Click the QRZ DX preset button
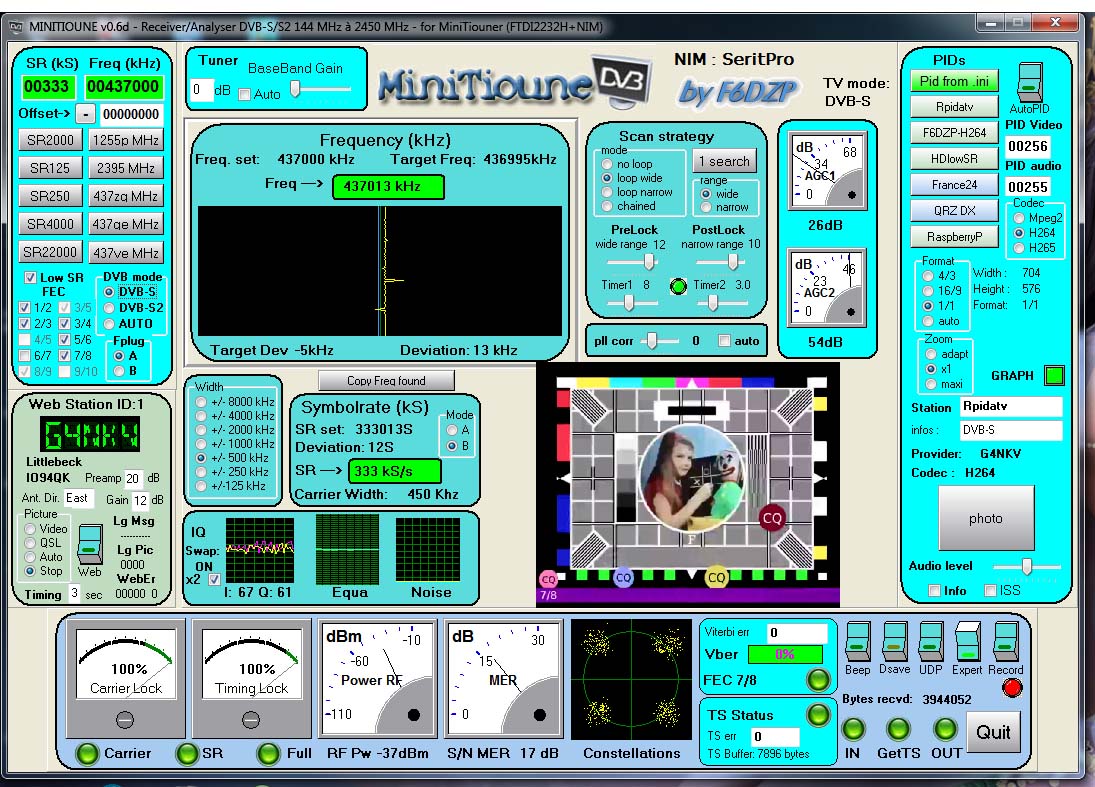The width and height of the screenshot is (1095, 787). click(954, 210)
